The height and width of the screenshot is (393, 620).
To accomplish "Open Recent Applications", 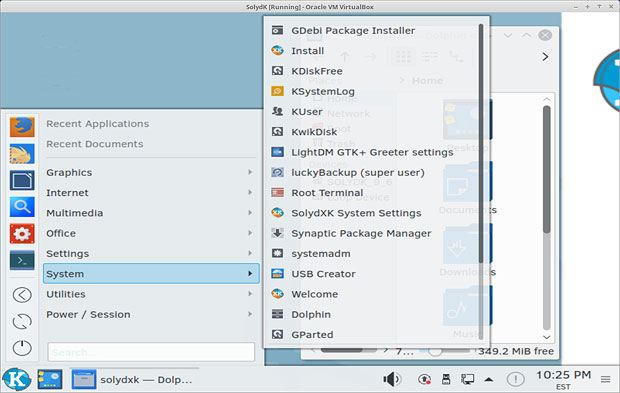I will [x=97, y=124].
